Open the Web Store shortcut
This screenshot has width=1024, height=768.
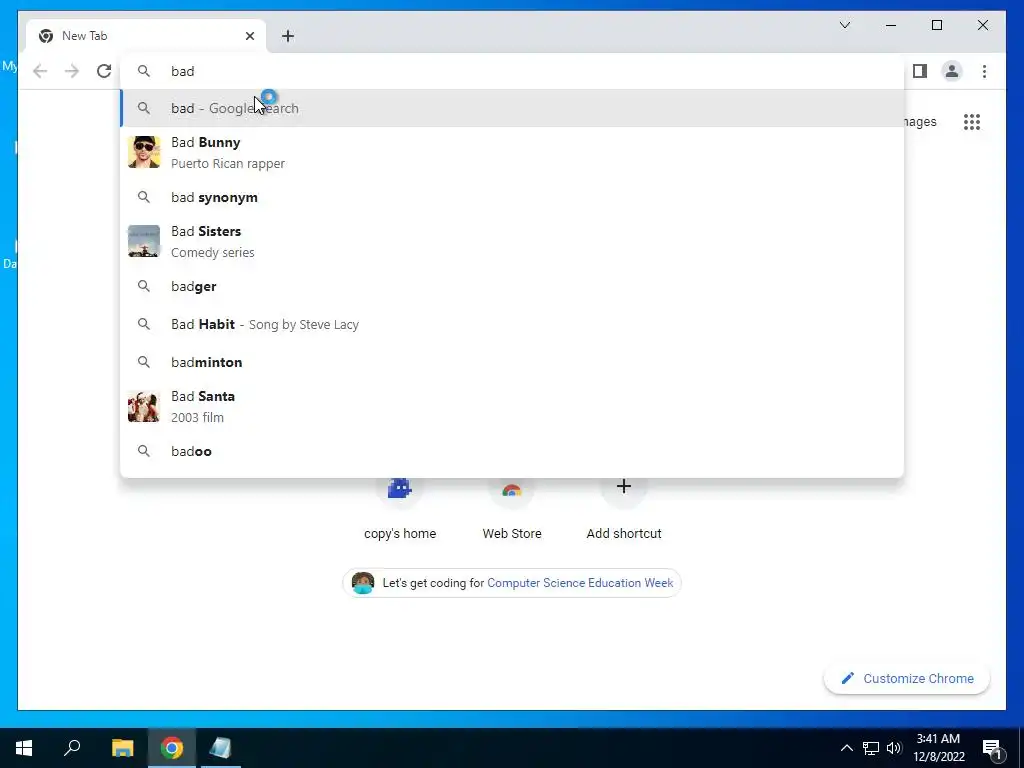click(512, 510)
